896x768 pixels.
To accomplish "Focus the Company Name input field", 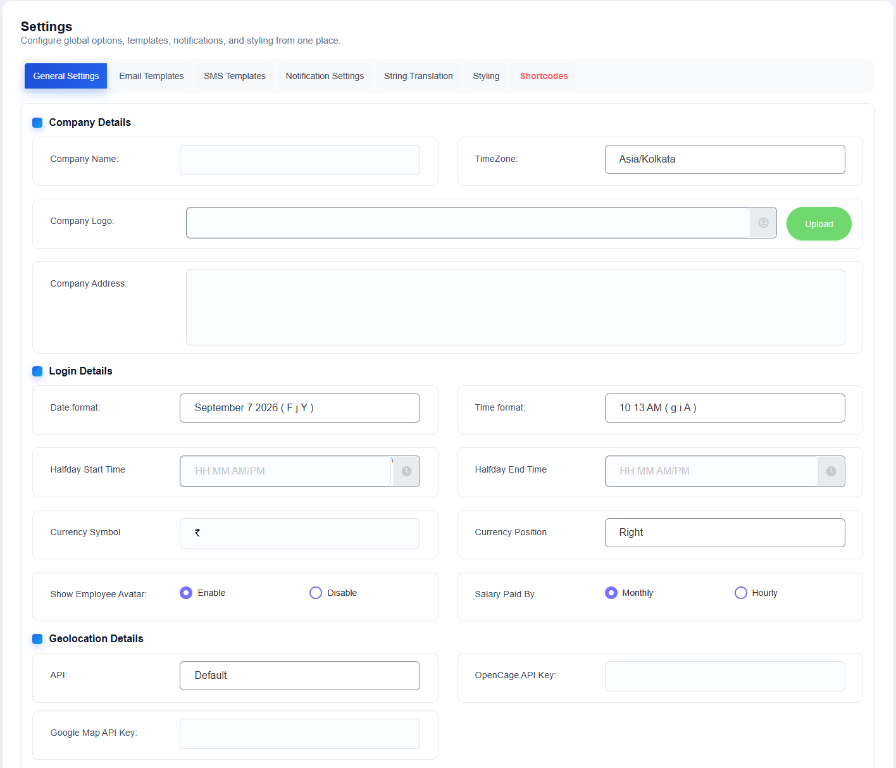I will click(299, 160).
